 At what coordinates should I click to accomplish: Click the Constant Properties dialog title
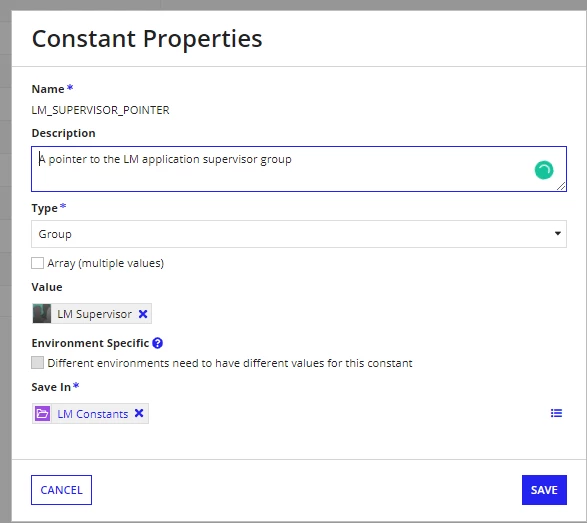(x=147, y=39)
